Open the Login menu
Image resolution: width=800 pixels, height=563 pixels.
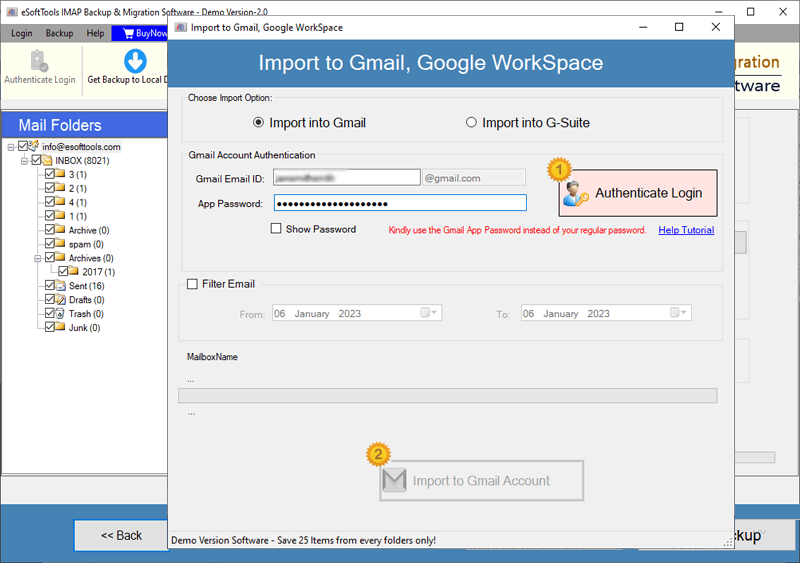coord(21,33)
